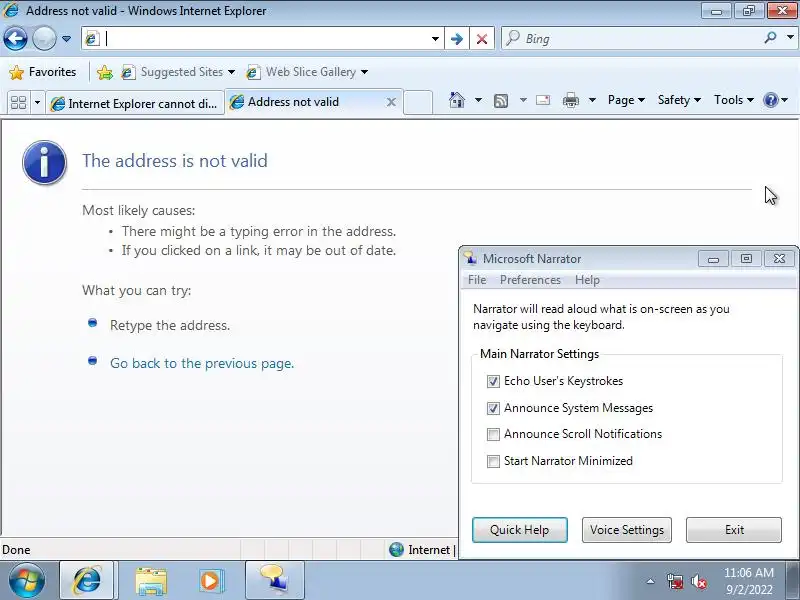The image size is (800, 600).
Task: Click the blue information icon on the page
Action: point(44,162)
